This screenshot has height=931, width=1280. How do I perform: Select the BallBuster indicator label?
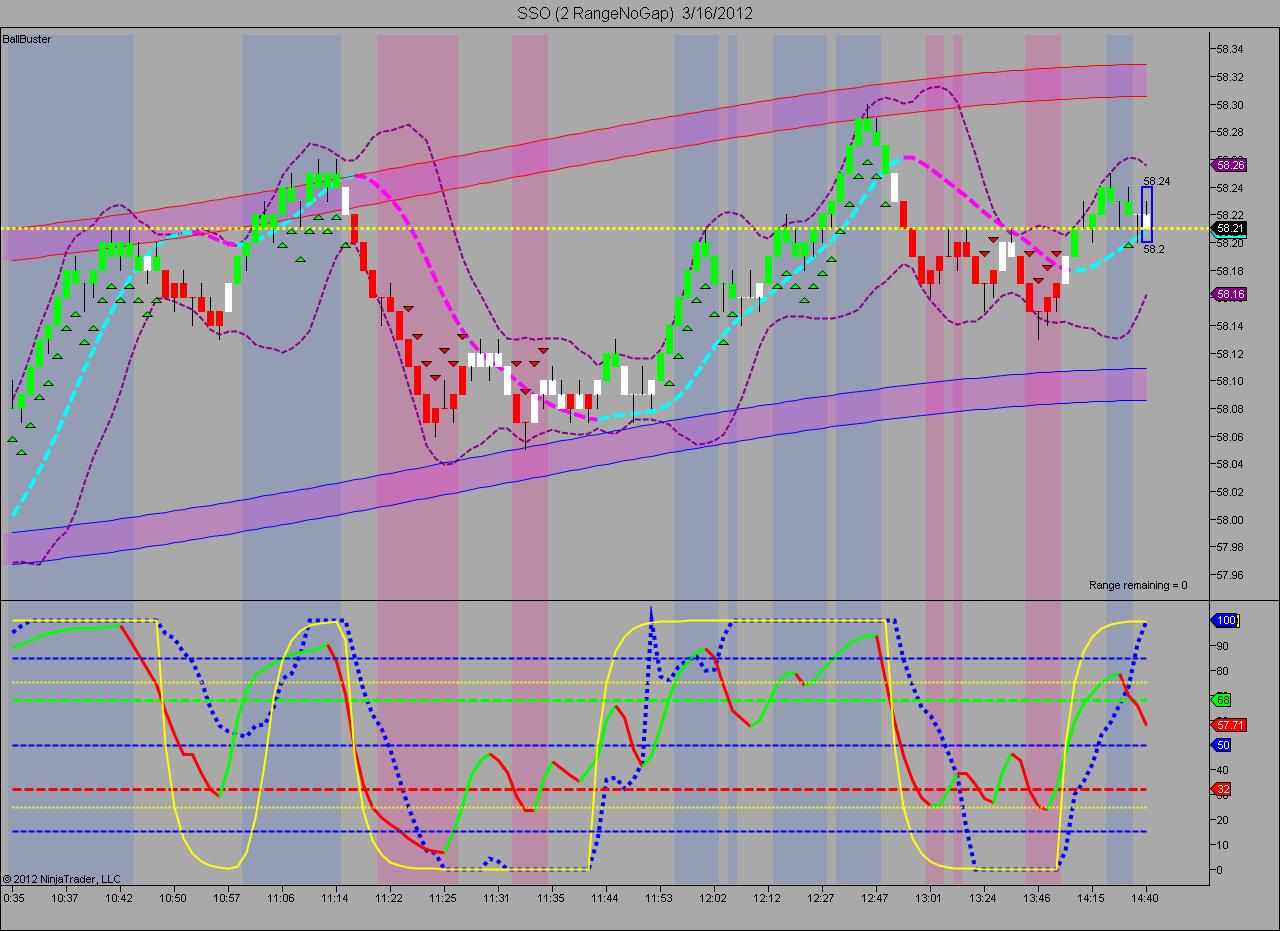27,39
